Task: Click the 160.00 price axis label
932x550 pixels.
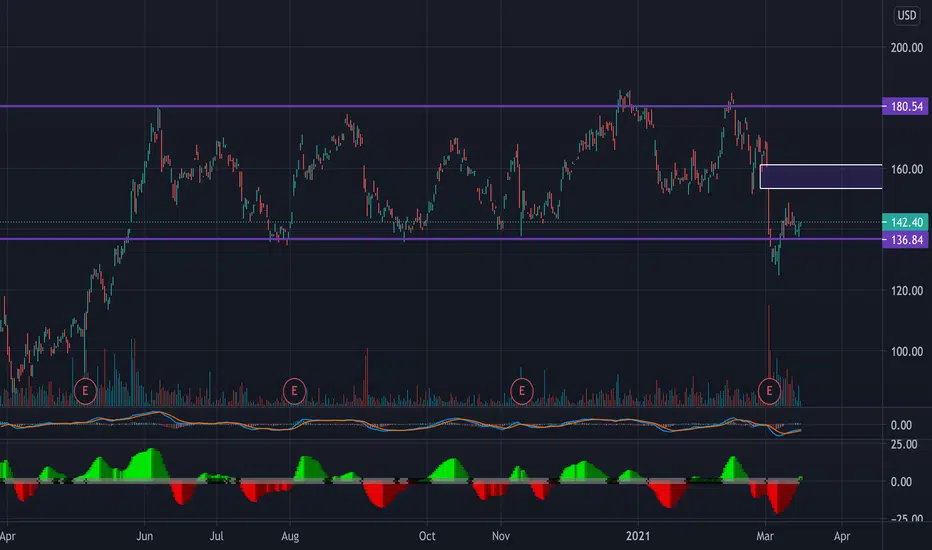Action: click(906, 169)
